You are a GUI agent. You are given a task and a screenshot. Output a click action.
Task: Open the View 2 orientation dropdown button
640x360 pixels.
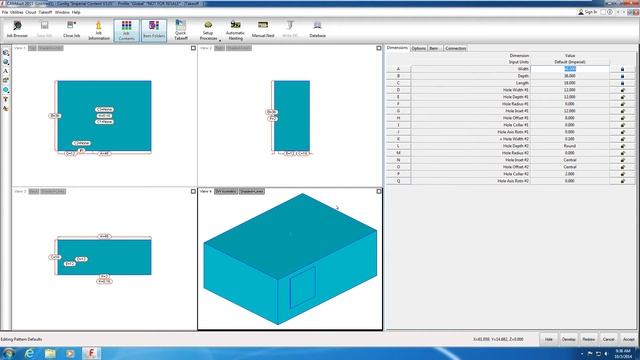(220, 48)
